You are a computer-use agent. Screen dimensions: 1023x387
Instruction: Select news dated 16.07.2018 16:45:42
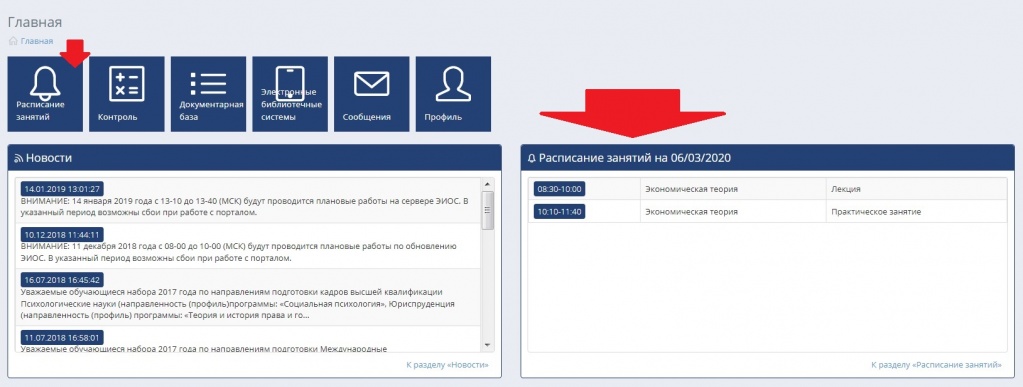(x=62, y=279)
